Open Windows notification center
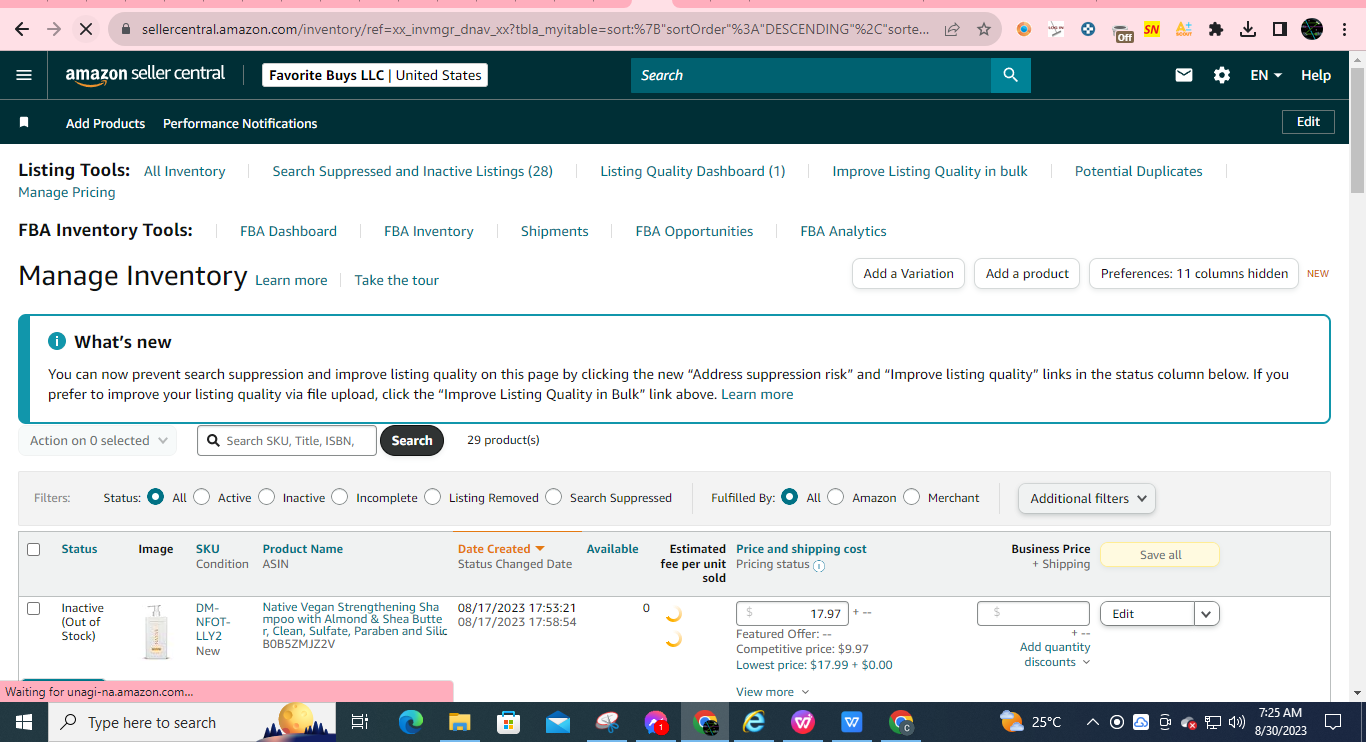 (1333, 722)
